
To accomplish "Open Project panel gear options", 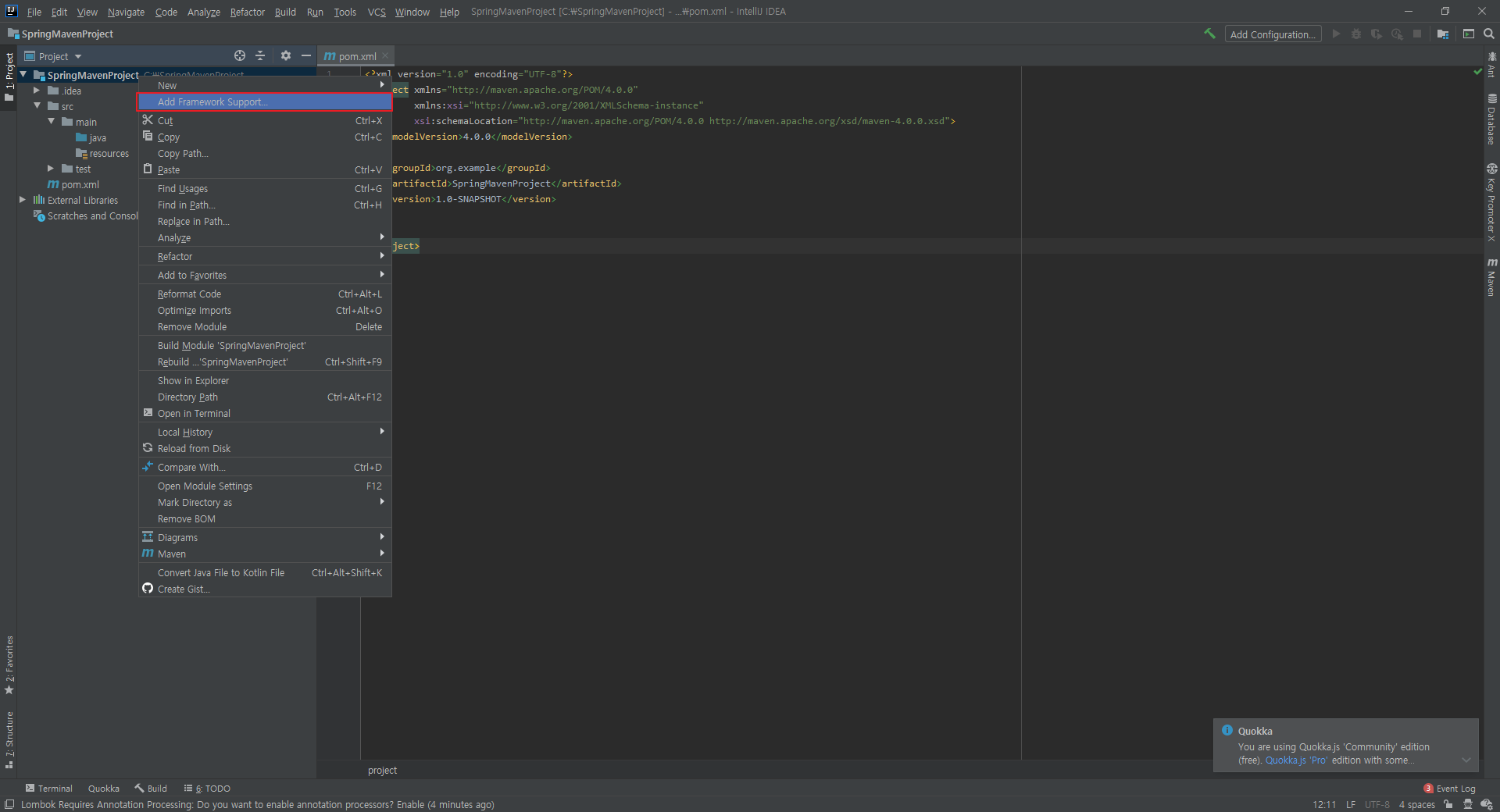I will [286, 55].
